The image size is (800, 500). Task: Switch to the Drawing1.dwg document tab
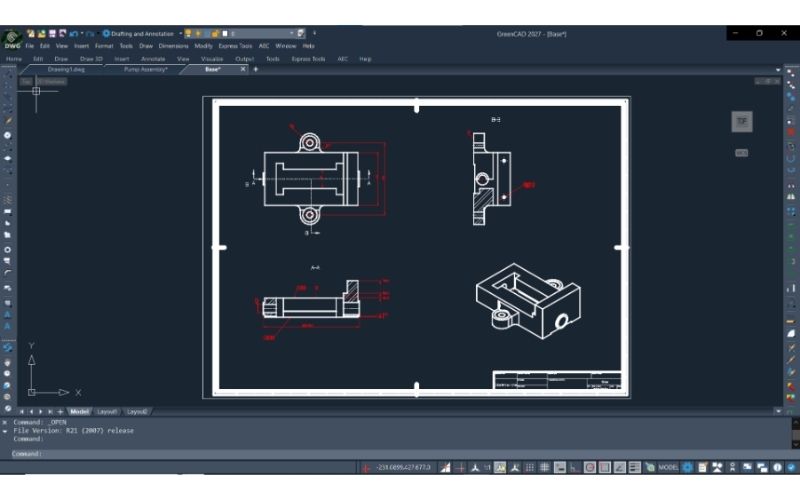coord(66,69)
